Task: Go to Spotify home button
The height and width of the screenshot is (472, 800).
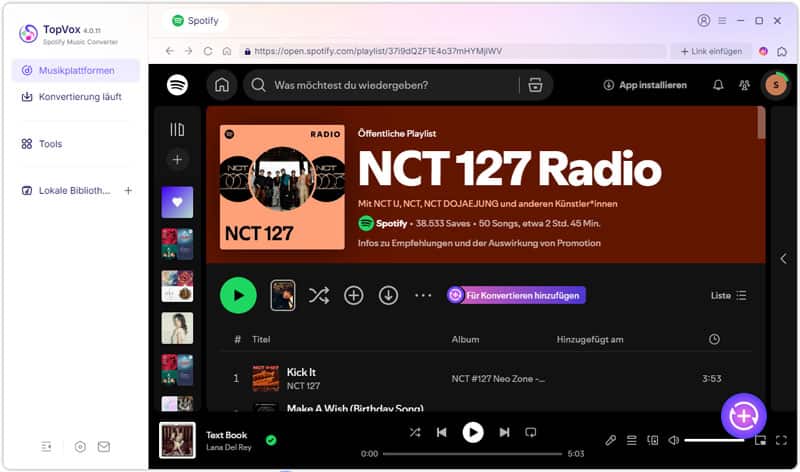Action: point(222,85)
